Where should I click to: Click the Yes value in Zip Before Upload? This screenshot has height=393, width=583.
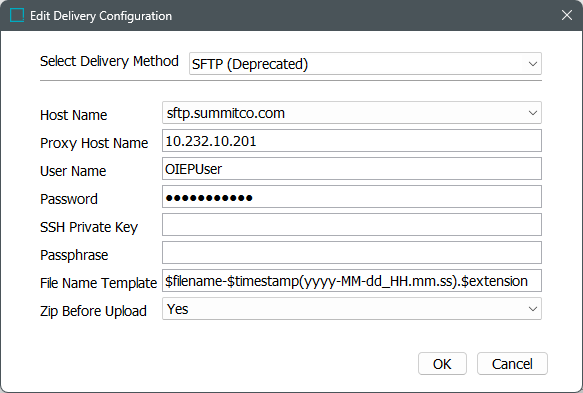tap(178, 309)
